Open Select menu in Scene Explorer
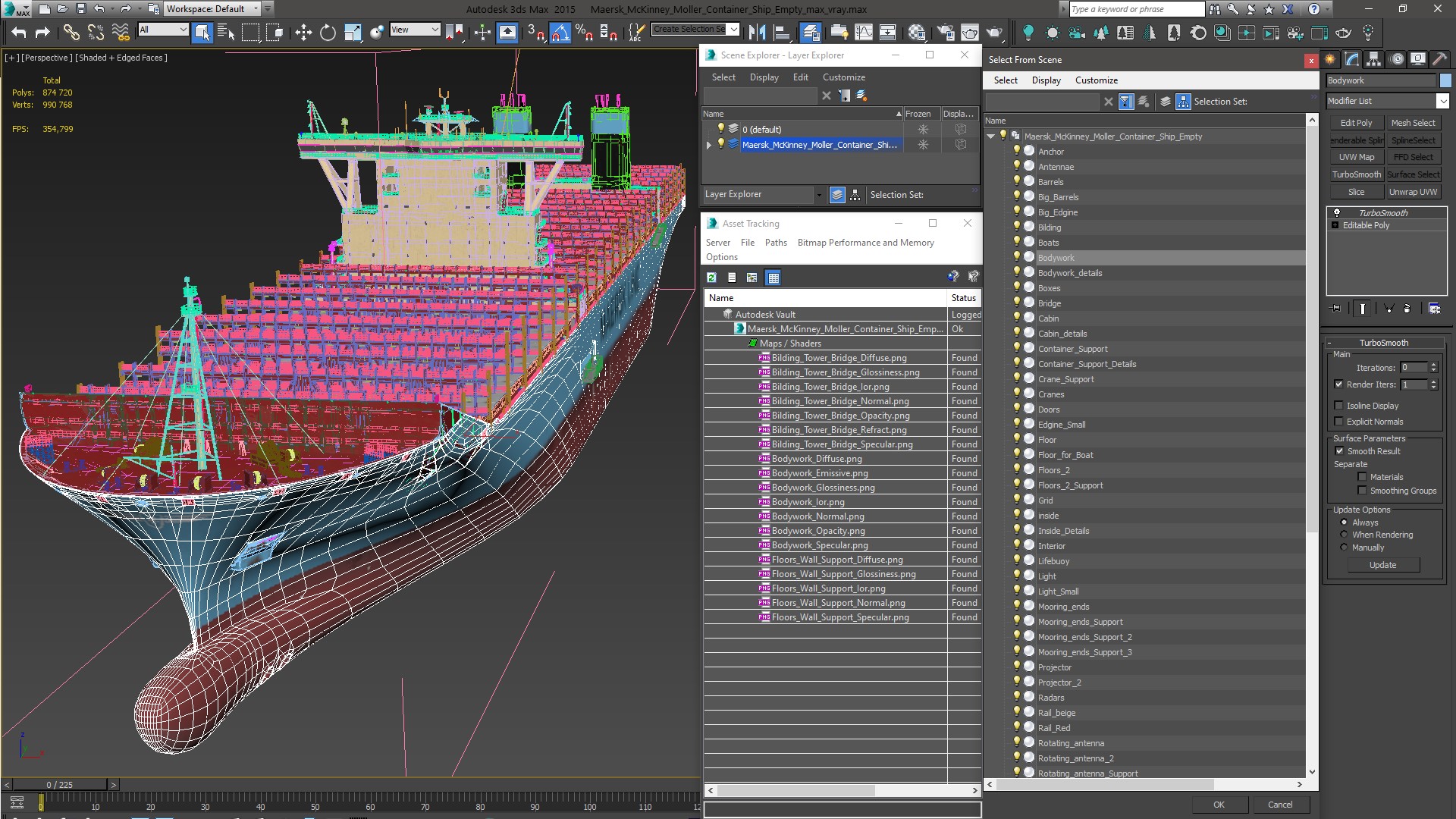Screen dimensions: 1456x819 click(723, 77)
